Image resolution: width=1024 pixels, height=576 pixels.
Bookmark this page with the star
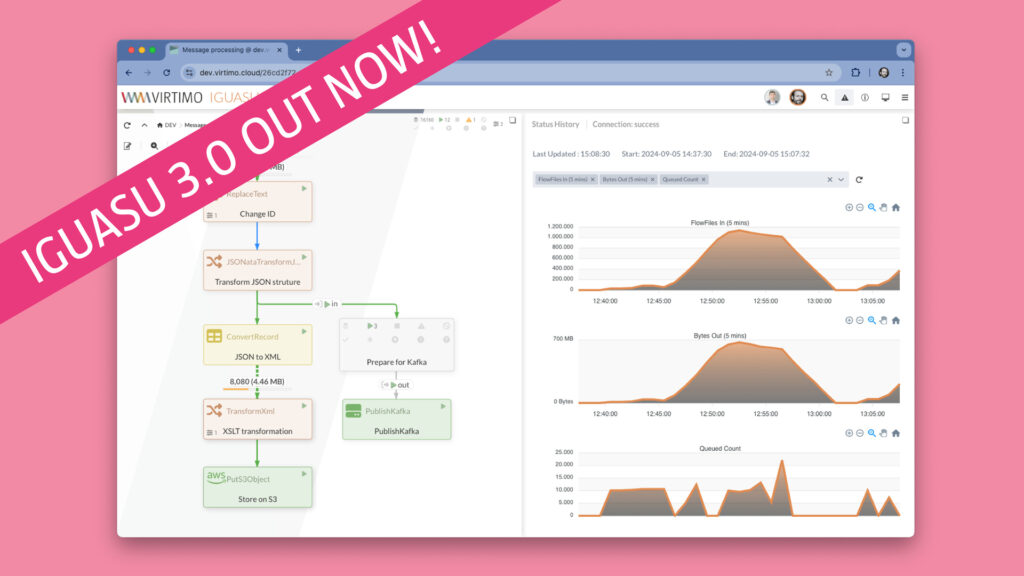coord(829,72)
